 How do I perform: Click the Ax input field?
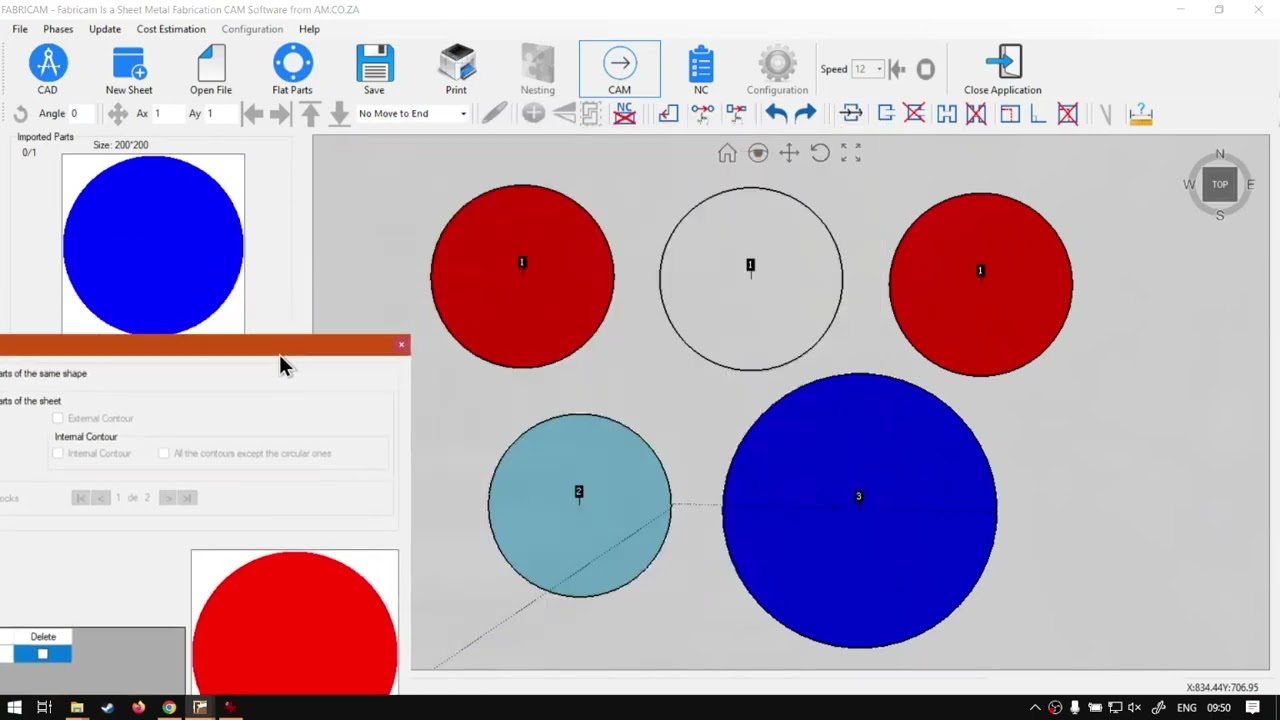[x=166, y=114]
